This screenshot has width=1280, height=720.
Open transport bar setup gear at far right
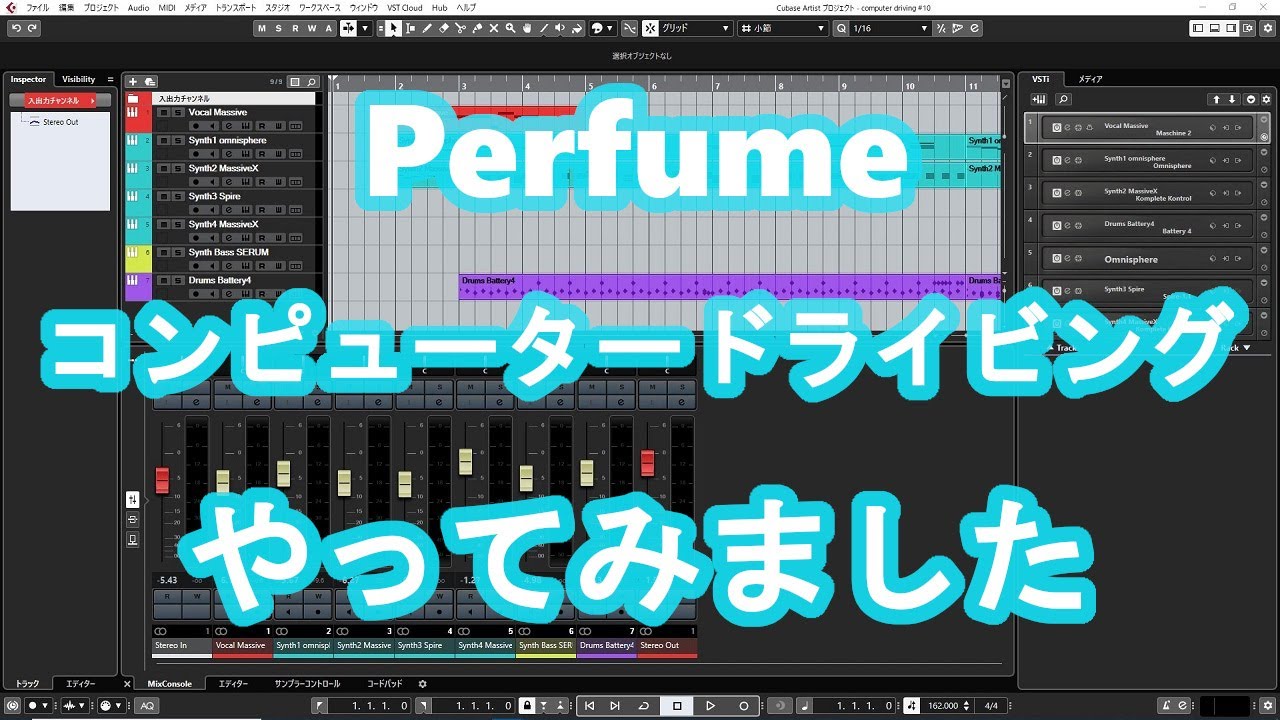pyautogui.click(x=1269, y=705)
